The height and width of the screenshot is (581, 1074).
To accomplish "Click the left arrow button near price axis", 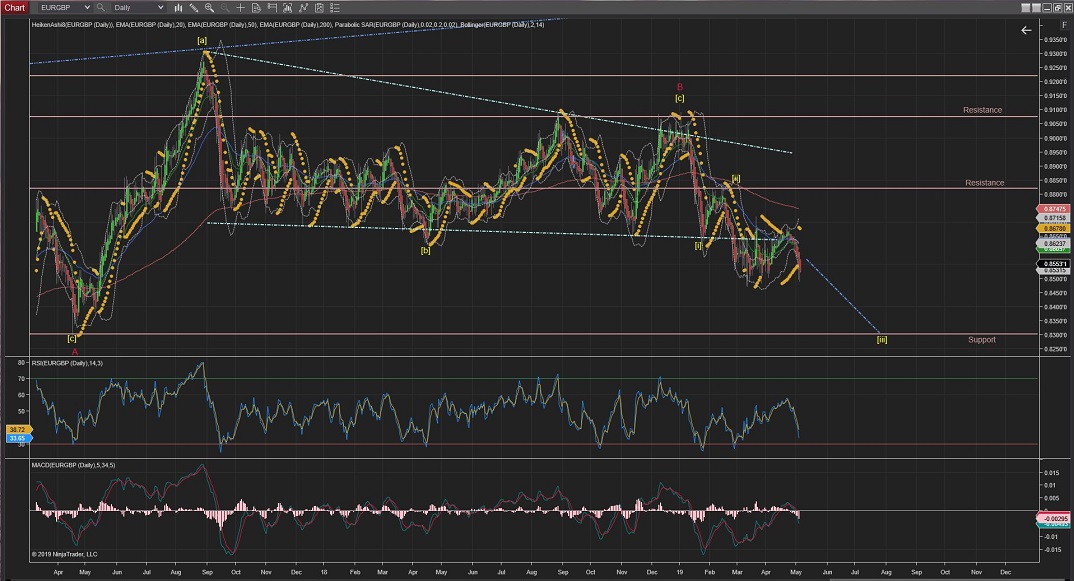I will click(x=1026, y=30).
